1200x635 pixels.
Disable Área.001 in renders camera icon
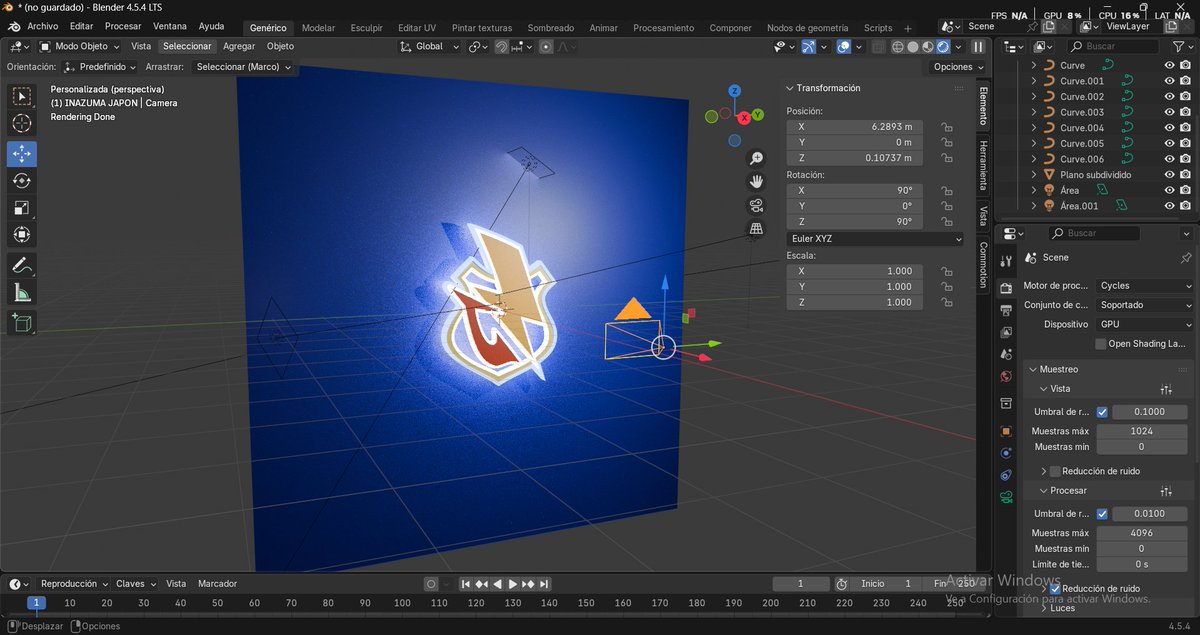tap(1186, 205)
